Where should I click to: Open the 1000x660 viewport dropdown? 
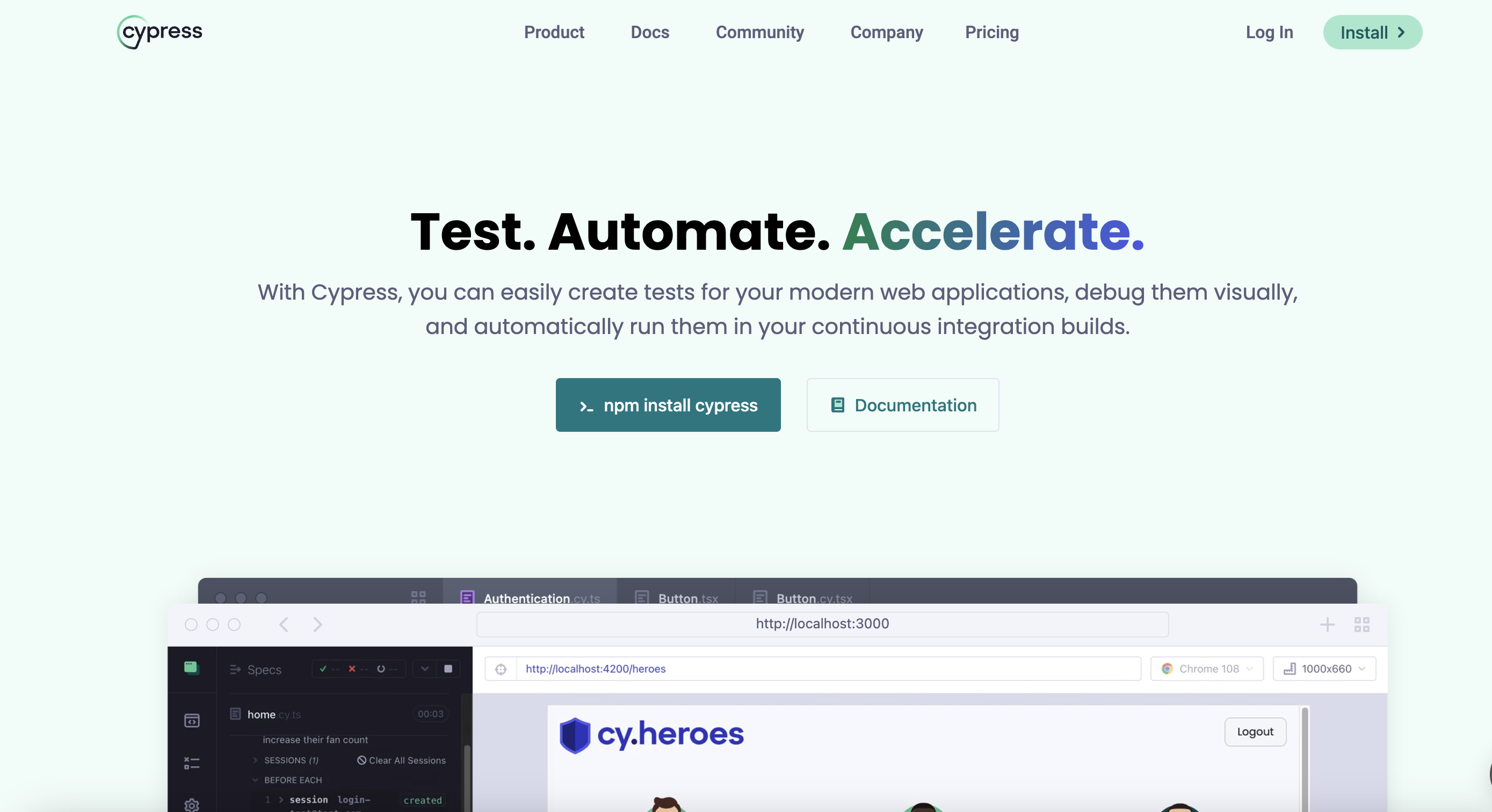point(1324,669)
